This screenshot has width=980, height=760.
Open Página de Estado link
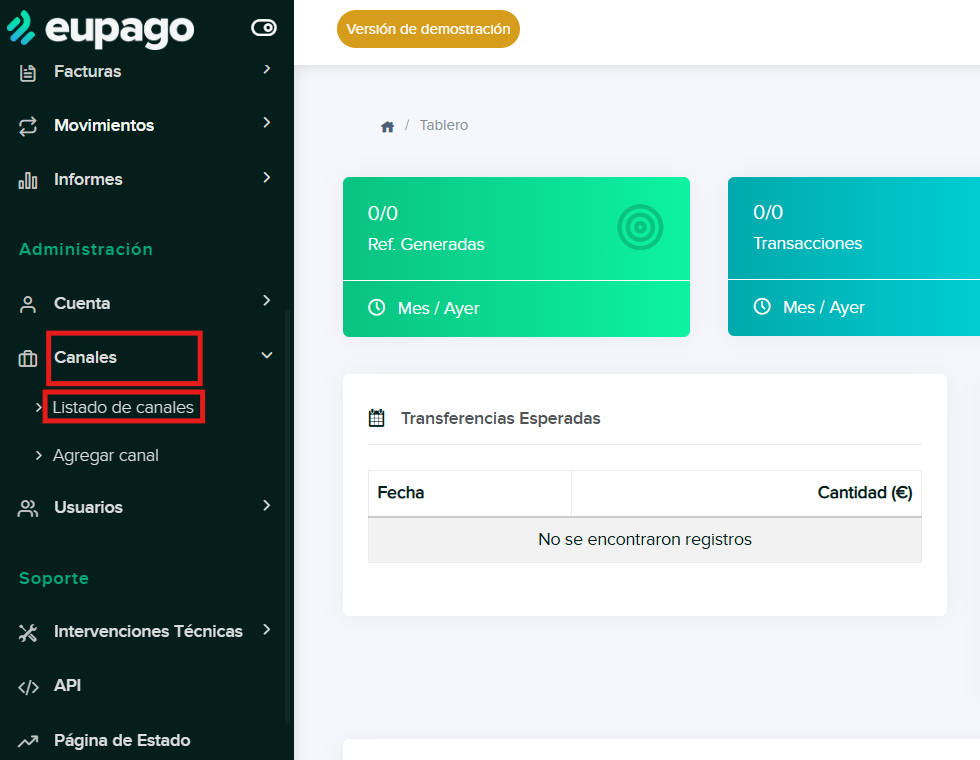pos(122,740)
